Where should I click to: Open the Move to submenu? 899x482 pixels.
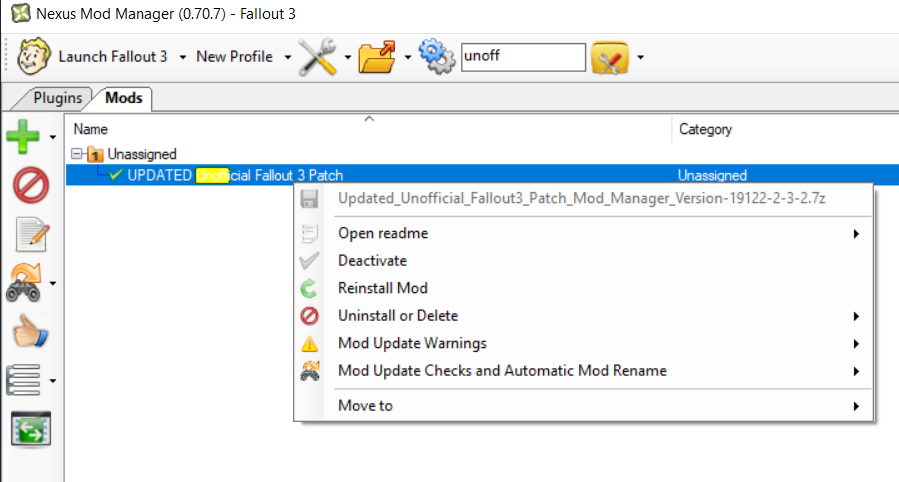pyautogui.click(x=584, y=406)
